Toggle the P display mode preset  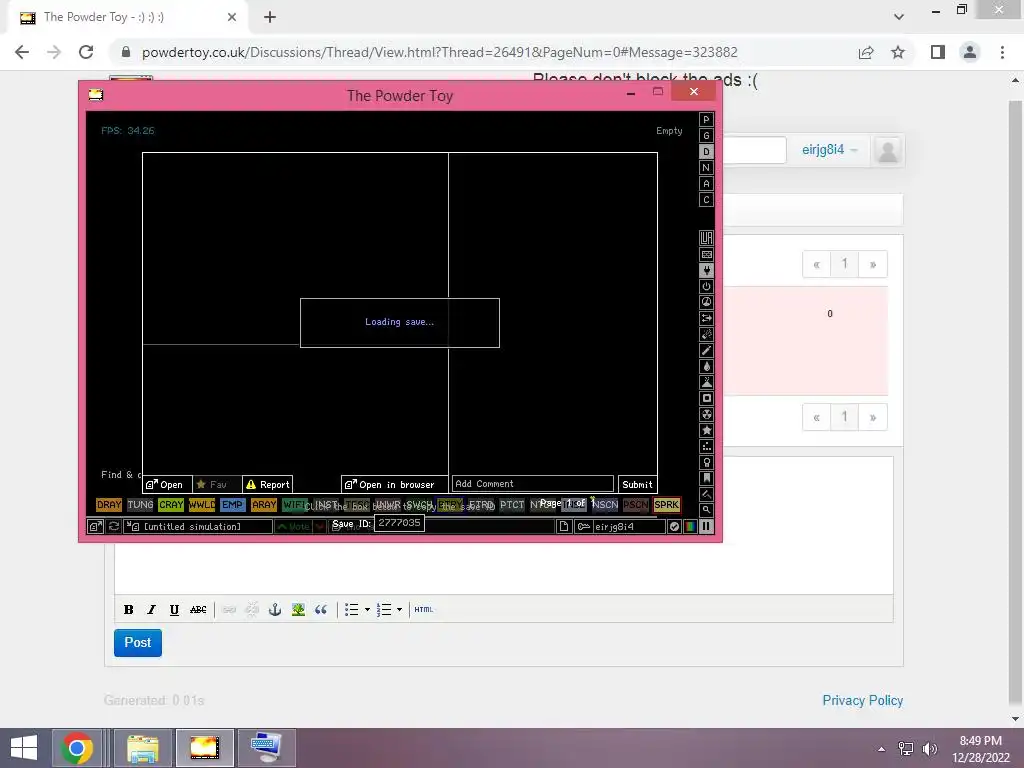pos(706,120)
